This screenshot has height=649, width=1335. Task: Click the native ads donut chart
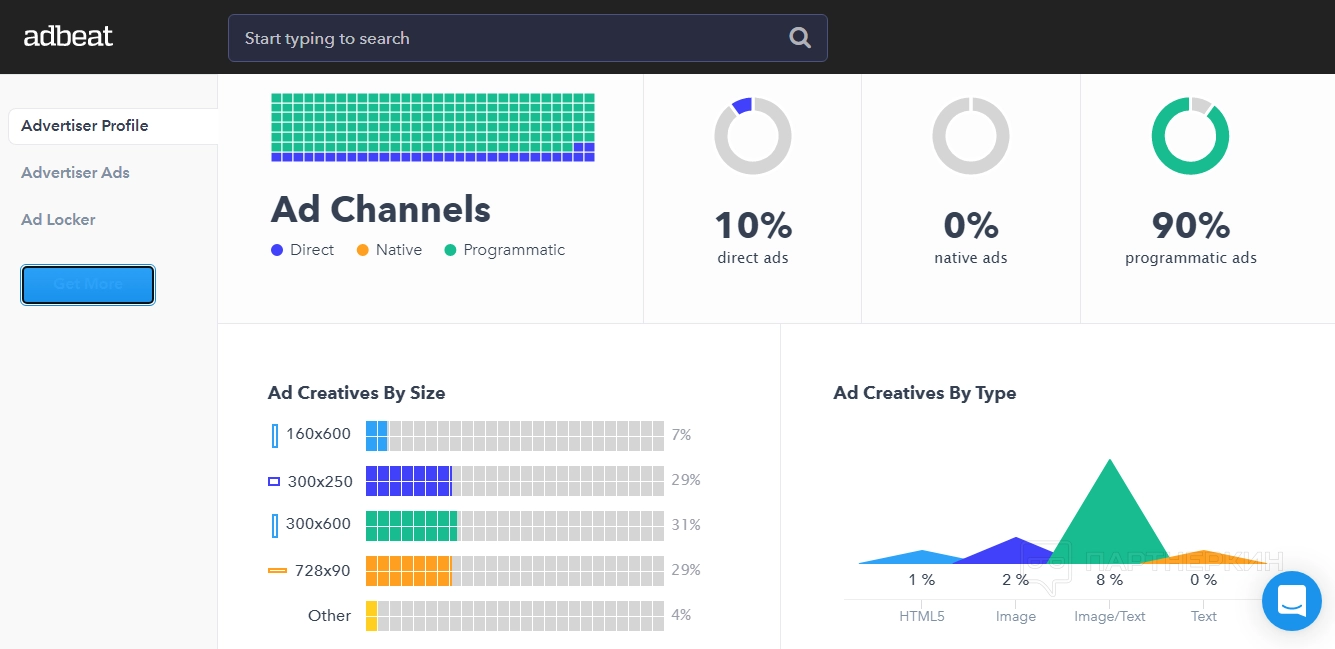[x=970, y=136]
